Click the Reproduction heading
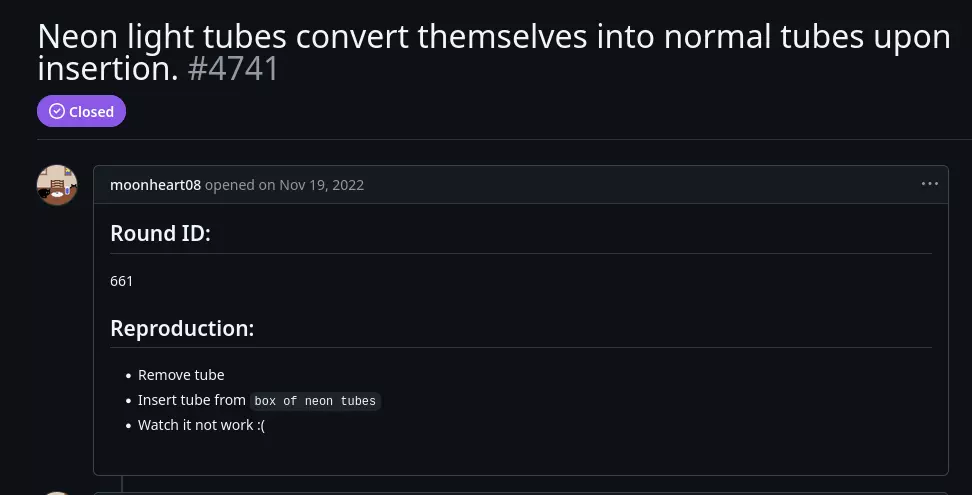 pos(182,328)
